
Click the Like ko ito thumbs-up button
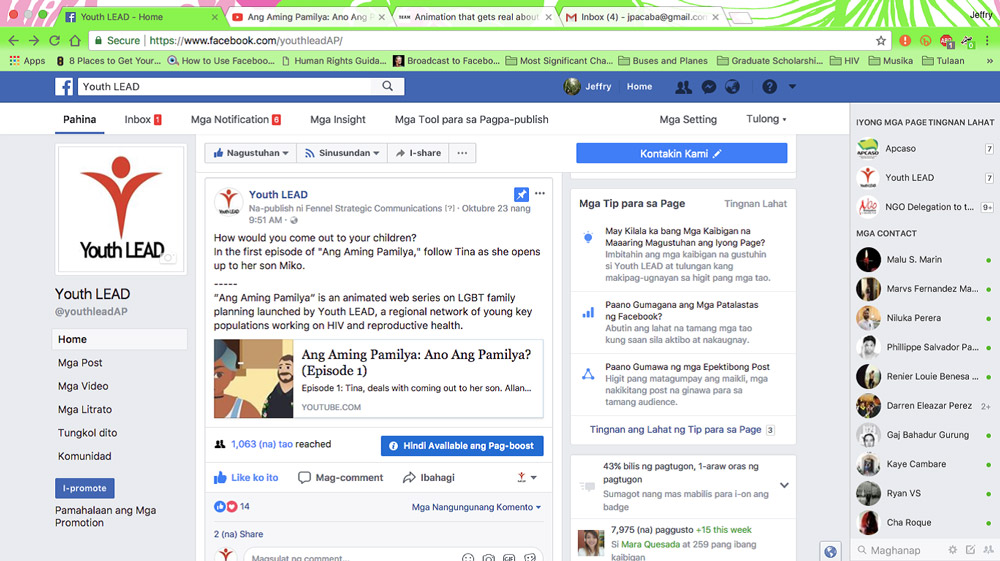pos(246,477)
